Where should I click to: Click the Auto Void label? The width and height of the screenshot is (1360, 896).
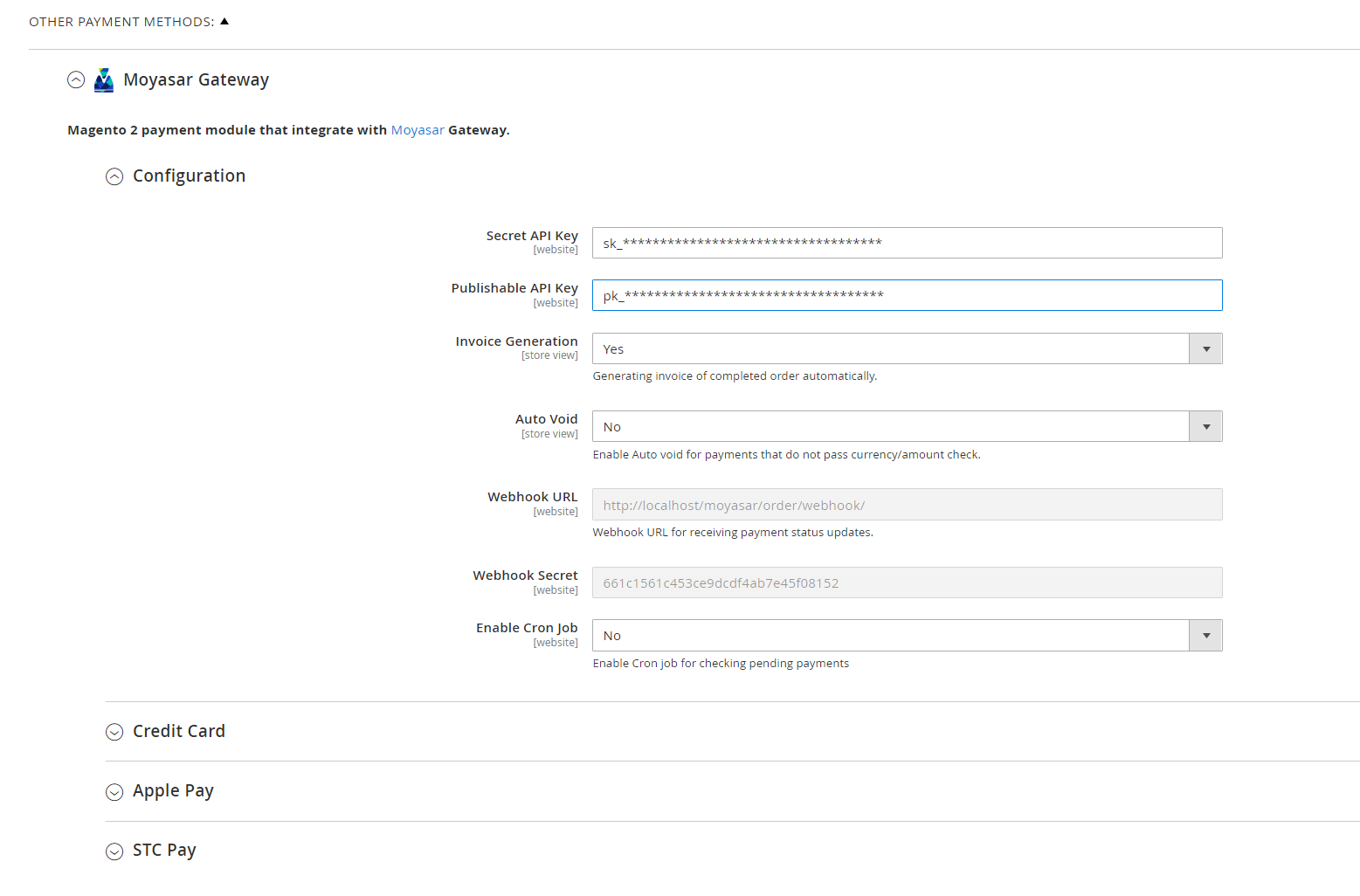(547, 419)
